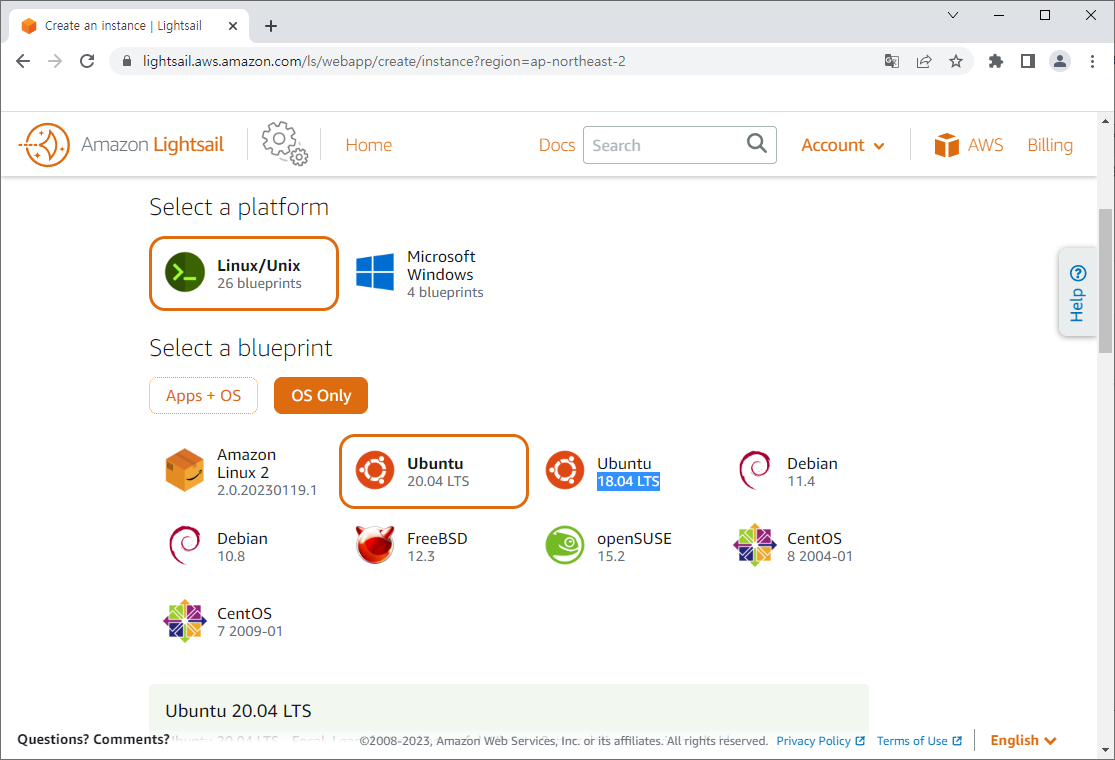Image resolution: width=1115 pixels, height=760 pixels.
Task: Open the English language dropdown
Action: tap(1023, 740)
